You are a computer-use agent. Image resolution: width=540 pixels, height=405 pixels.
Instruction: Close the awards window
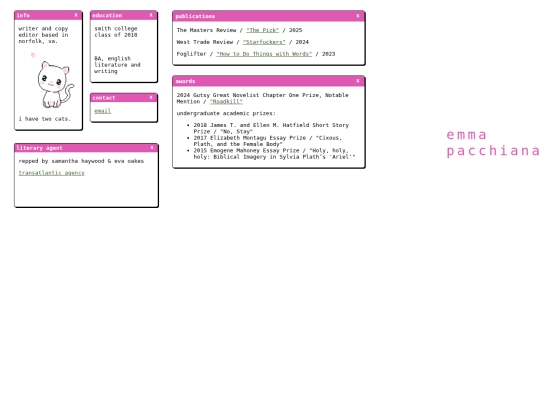pyautogui.click(x=358, y=81)
